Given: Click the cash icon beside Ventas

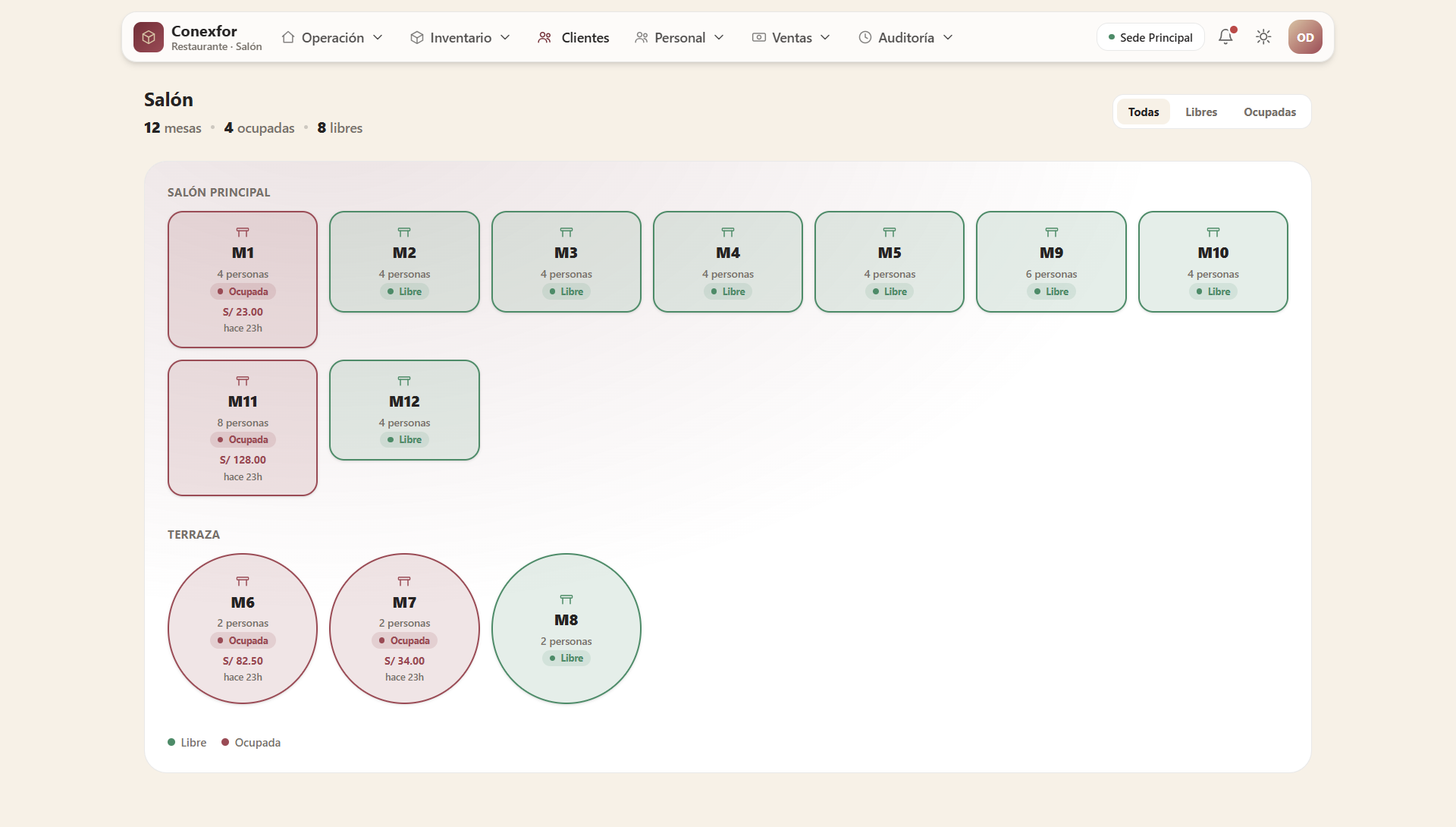Looking at the screenshot, I should pos(759,37).
